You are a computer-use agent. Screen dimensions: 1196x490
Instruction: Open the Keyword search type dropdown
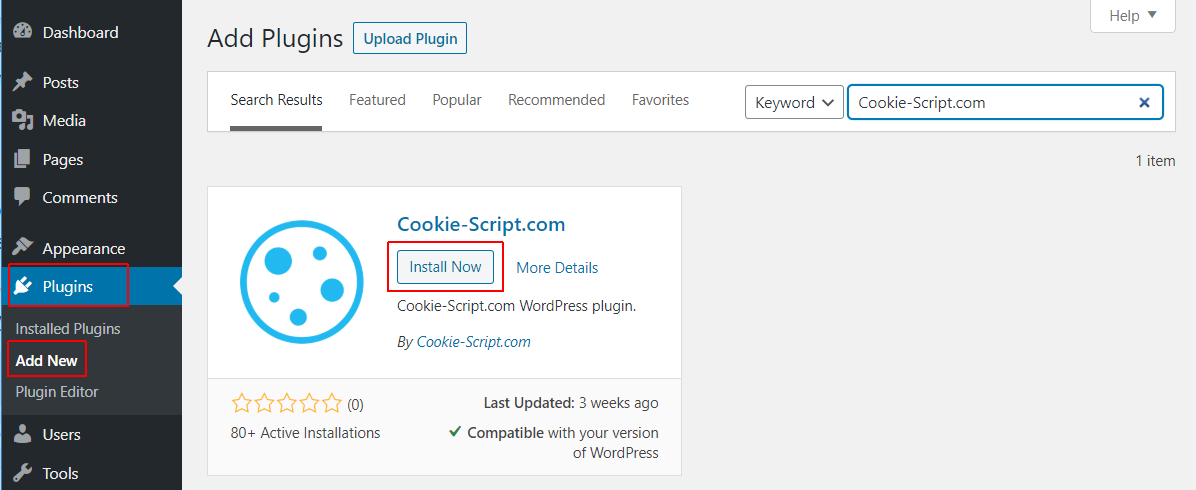(794, 102)
